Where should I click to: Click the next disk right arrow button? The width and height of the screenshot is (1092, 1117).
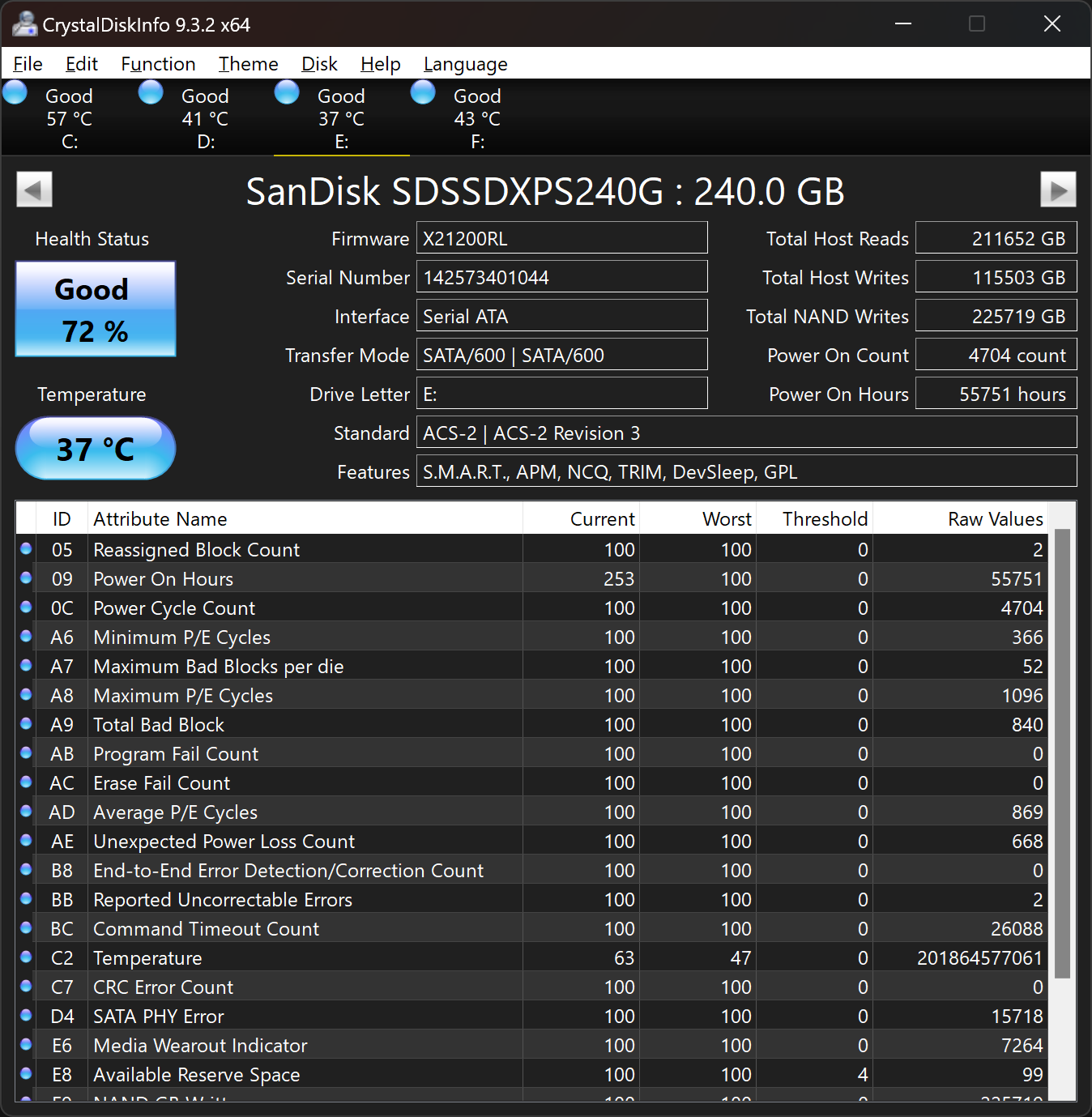[1058, 190]
